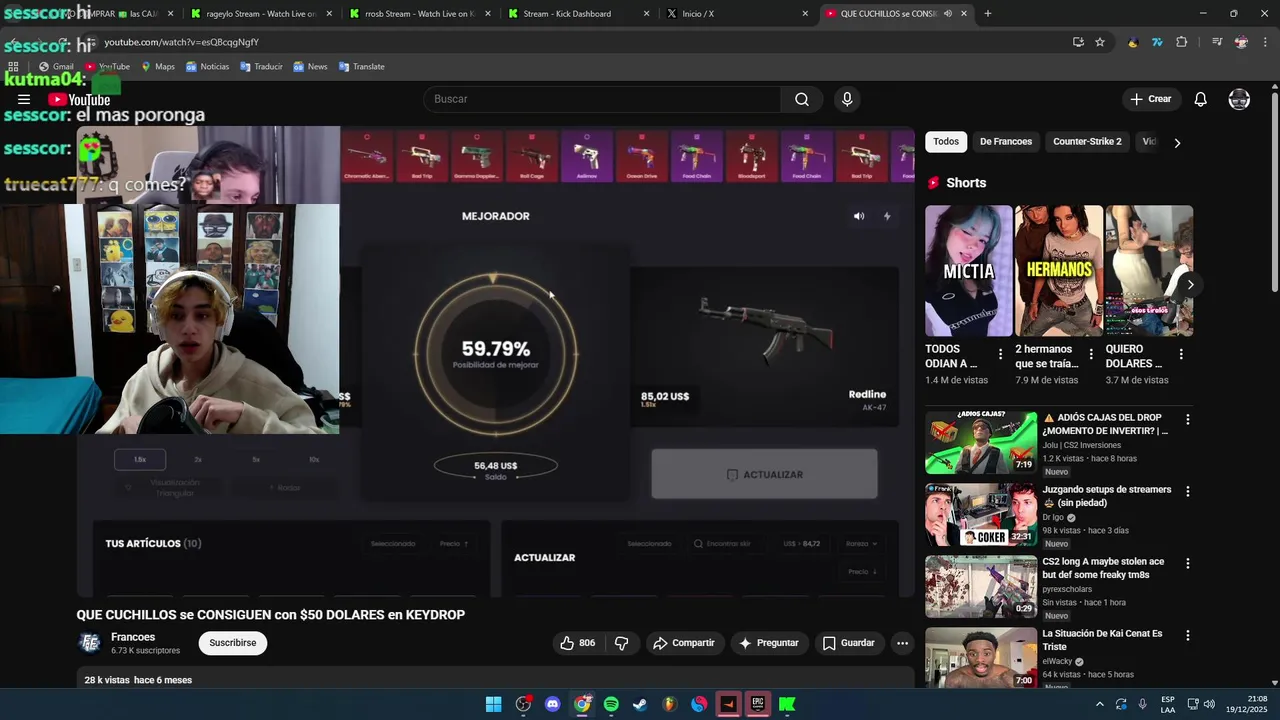The height and width of the screenshot is (720, 1280).
Task: Select the 'De Francoes' filter chip
Action: pos(1006,142)
